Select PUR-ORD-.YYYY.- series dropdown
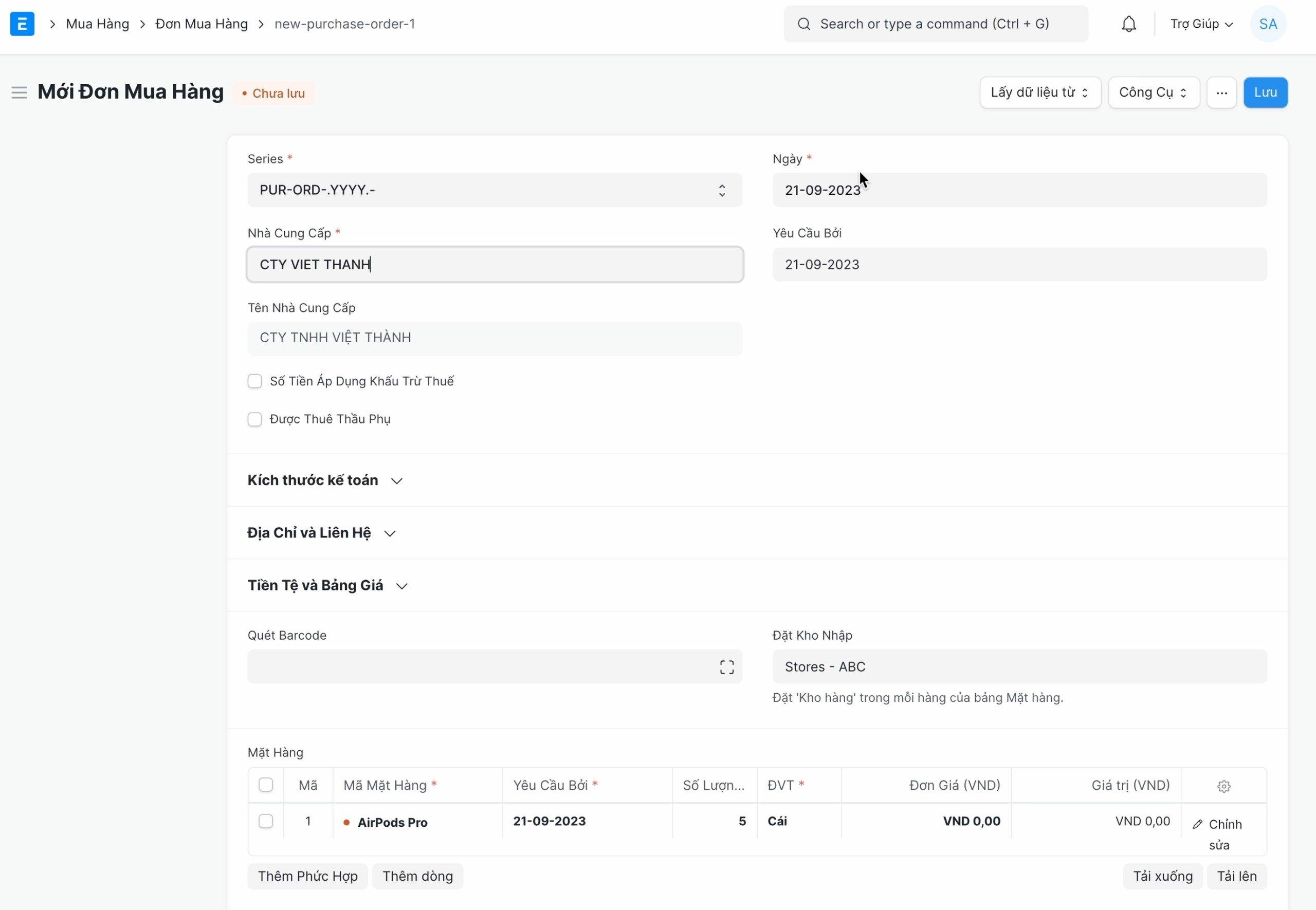The height and width of the screenshot is (910, 1316). pos(494,190)
